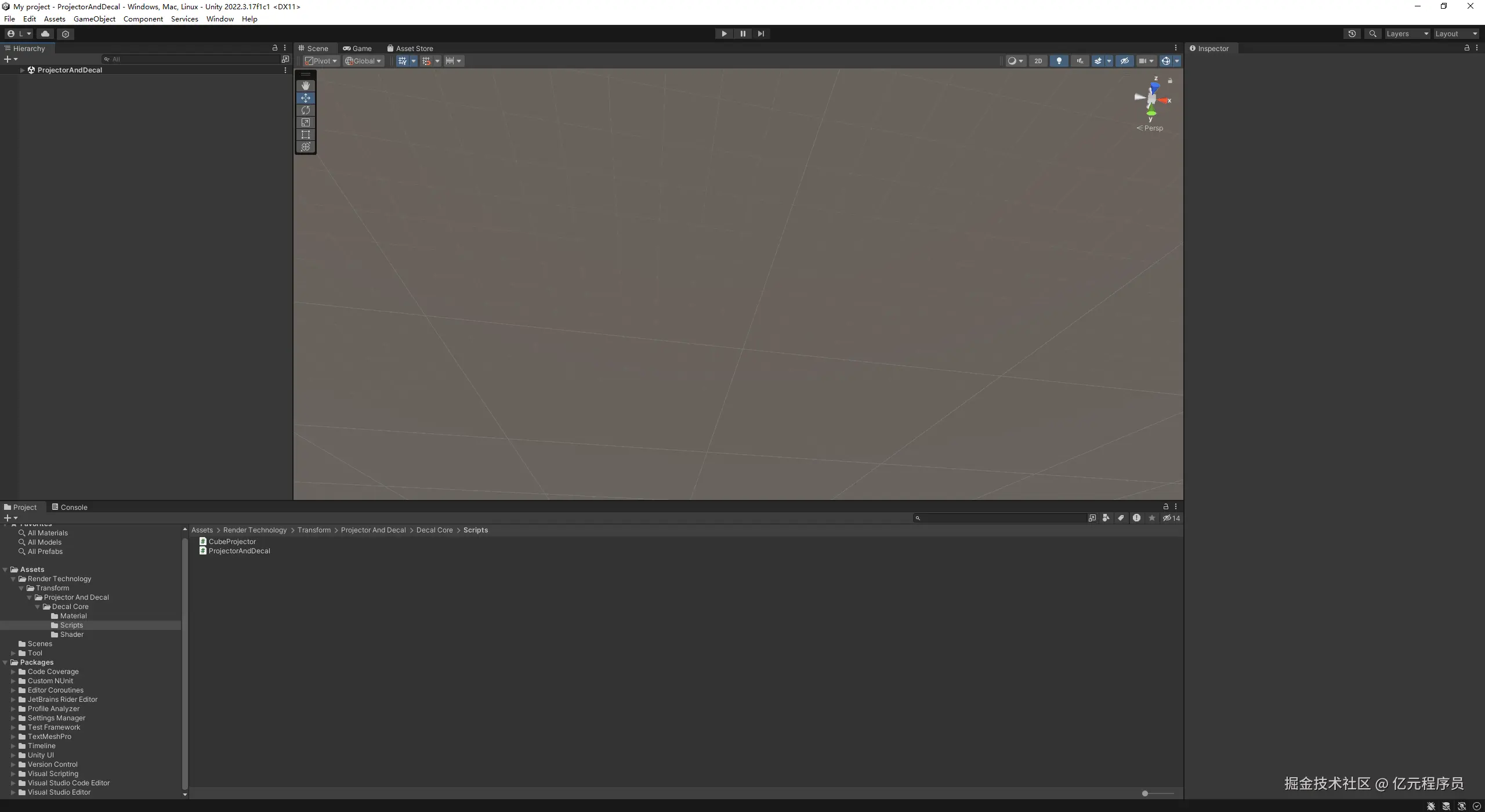Open the Undo History icon

pos(1352,34)
